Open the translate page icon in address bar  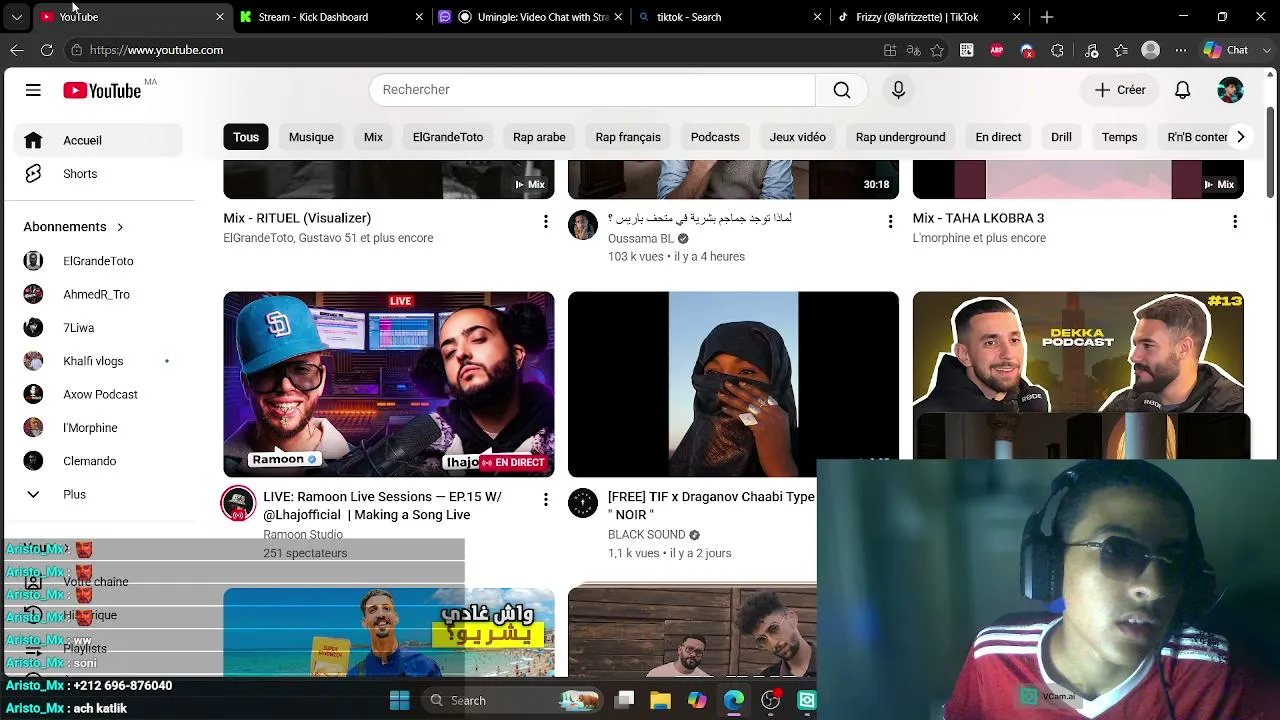pyautogui.click(x=913, y=50)
